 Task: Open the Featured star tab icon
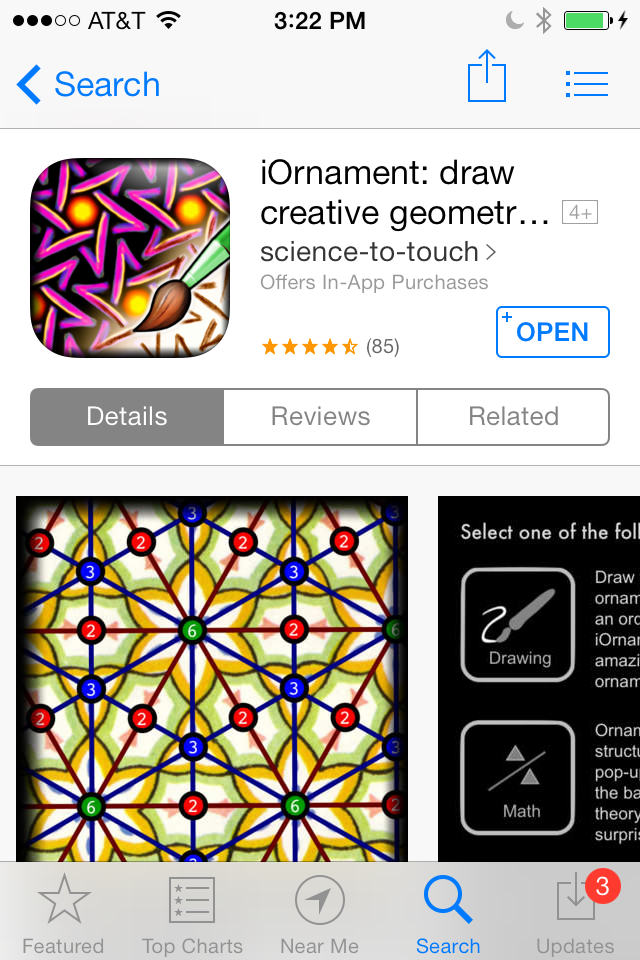64,899
